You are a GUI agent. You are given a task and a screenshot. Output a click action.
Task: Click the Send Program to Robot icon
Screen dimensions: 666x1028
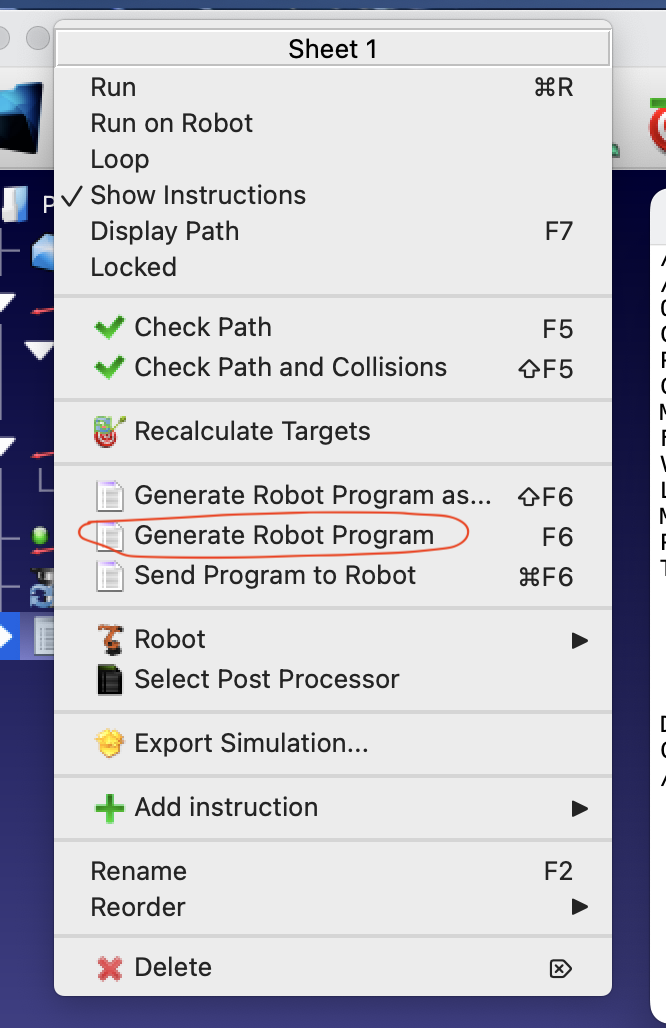pos(109,576)
